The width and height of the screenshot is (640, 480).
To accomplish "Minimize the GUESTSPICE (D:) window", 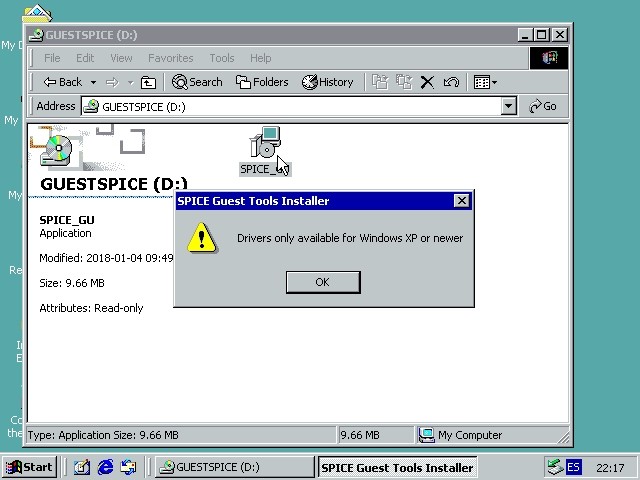I will [x=524, y=35].
